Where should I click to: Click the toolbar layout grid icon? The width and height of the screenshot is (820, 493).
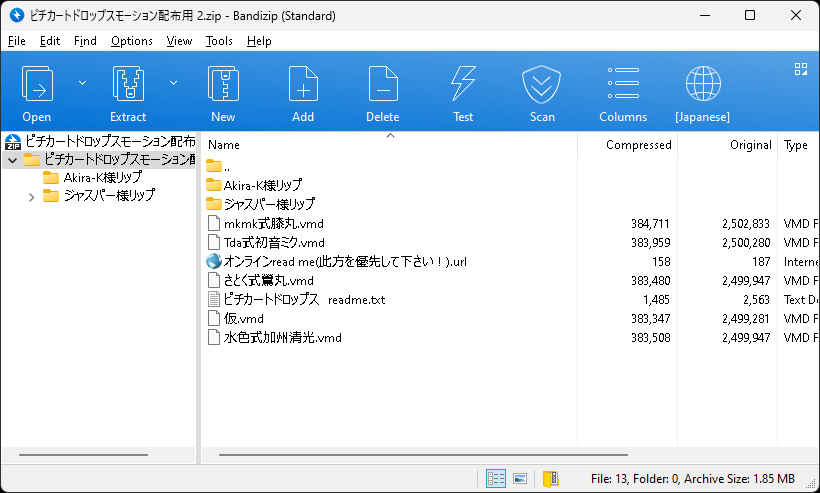pos(801,69)
